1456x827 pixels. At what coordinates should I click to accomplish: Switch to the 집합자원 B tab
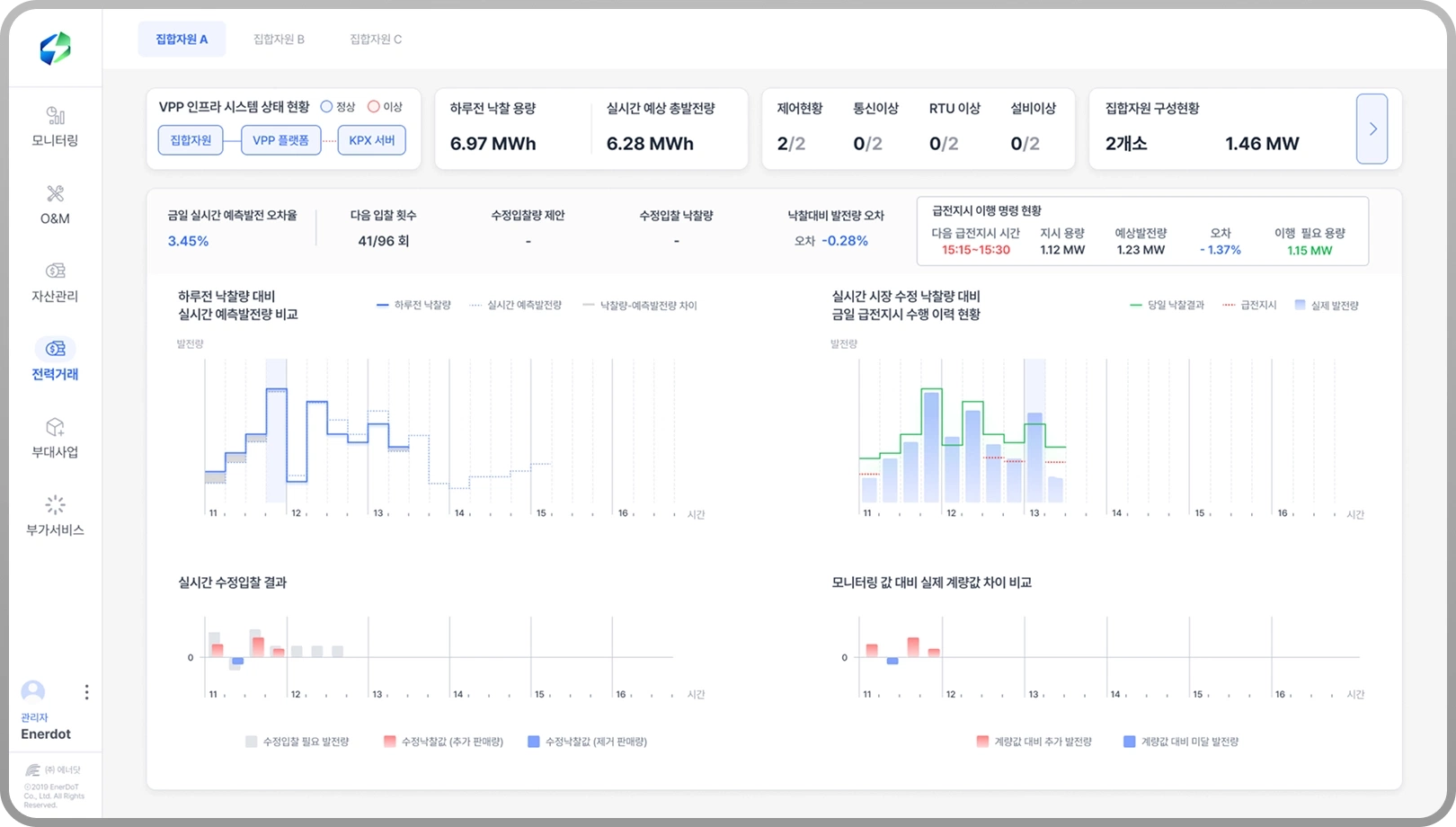click(x=279, y=40)
